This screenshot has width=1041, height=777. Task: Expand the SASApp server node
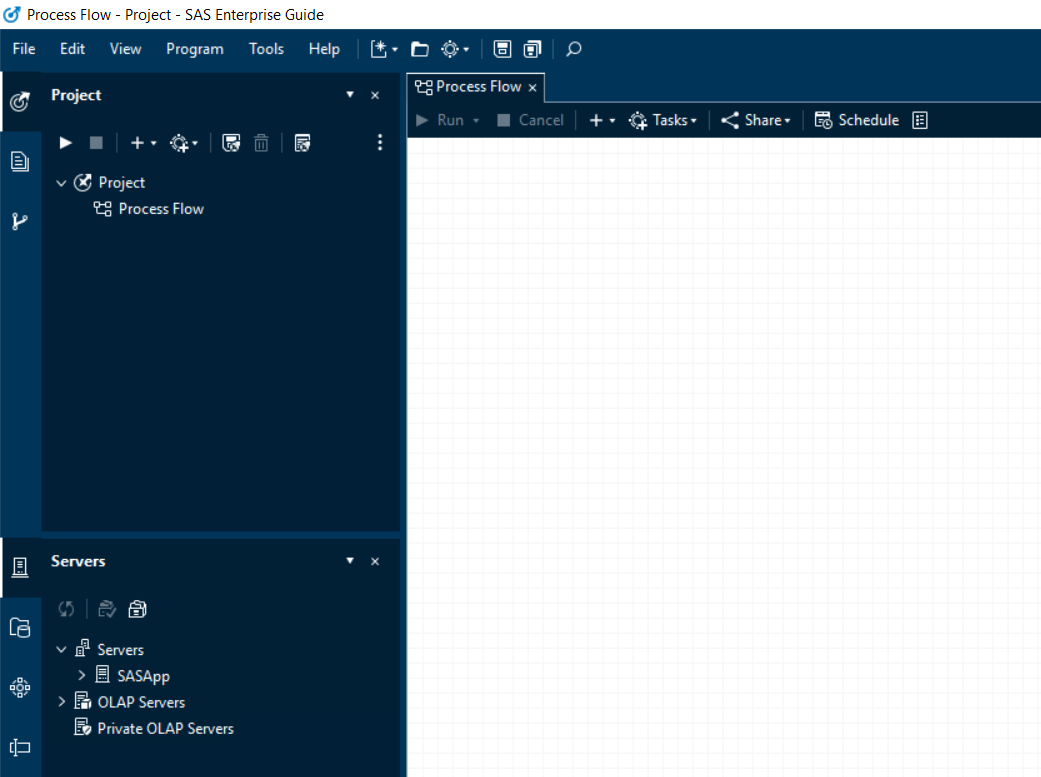[81, 675]
